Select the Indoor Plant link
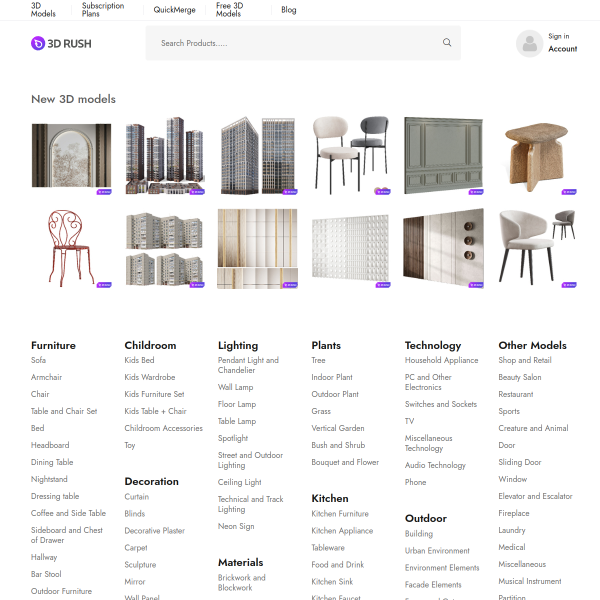Image resolution: width=600 pixels, height=600 pixels. [332, 377]
